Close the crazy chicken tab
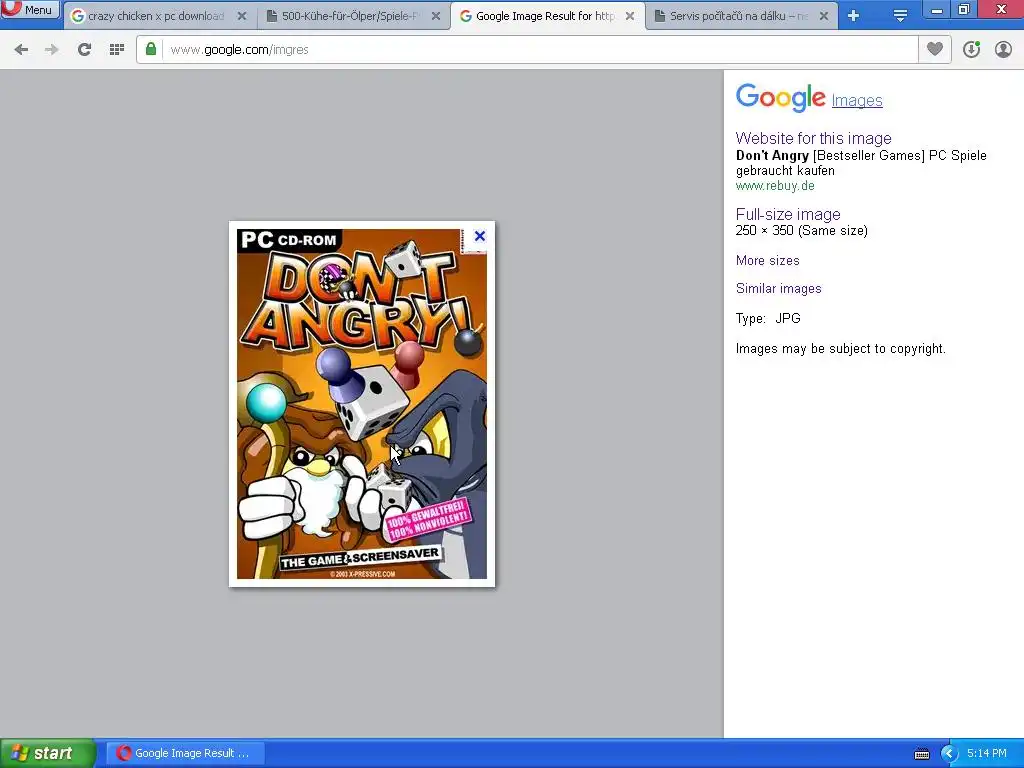The image size is (1024, 768). 242,16
